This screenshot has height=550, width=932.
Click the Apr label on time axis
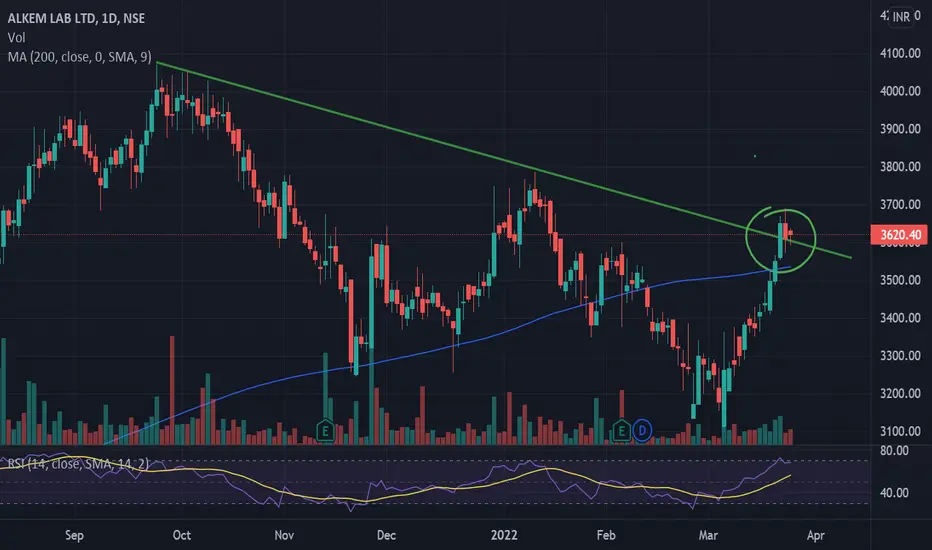[816, 535]
